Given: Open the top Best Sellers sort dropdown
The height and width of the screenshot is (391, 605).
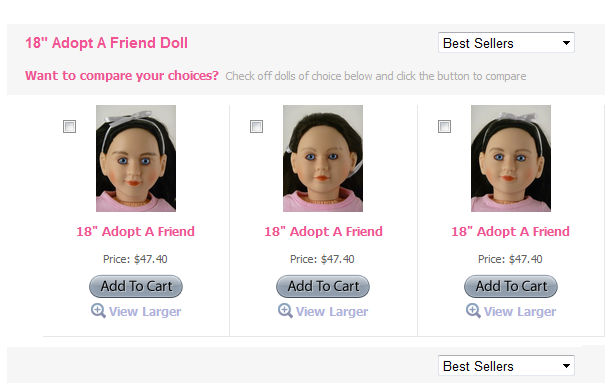Looking at the screenshot, I should tap(506, 42).
